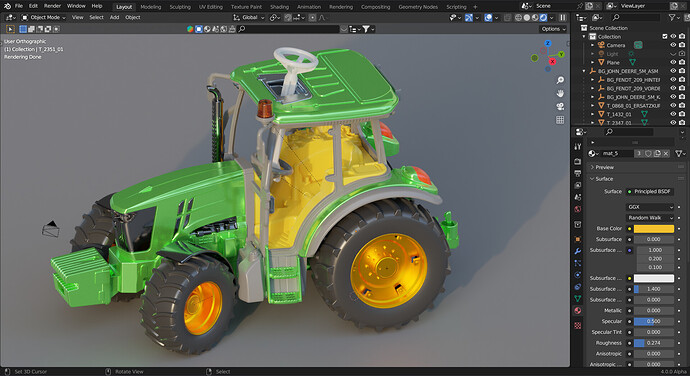
Task: Switch to the Geometry Nodes workspace tab
Action: pos(418,7)
